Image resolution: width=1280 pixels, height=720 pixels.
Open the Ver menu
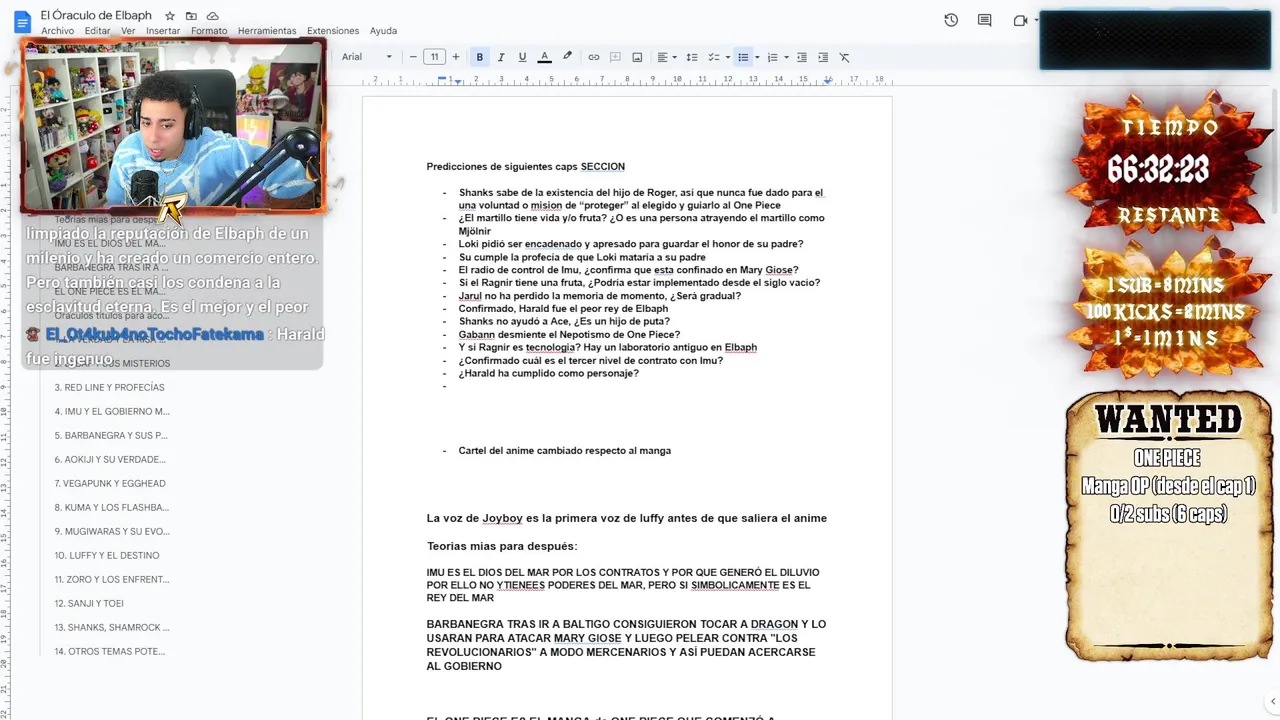[x=128, y=31]
